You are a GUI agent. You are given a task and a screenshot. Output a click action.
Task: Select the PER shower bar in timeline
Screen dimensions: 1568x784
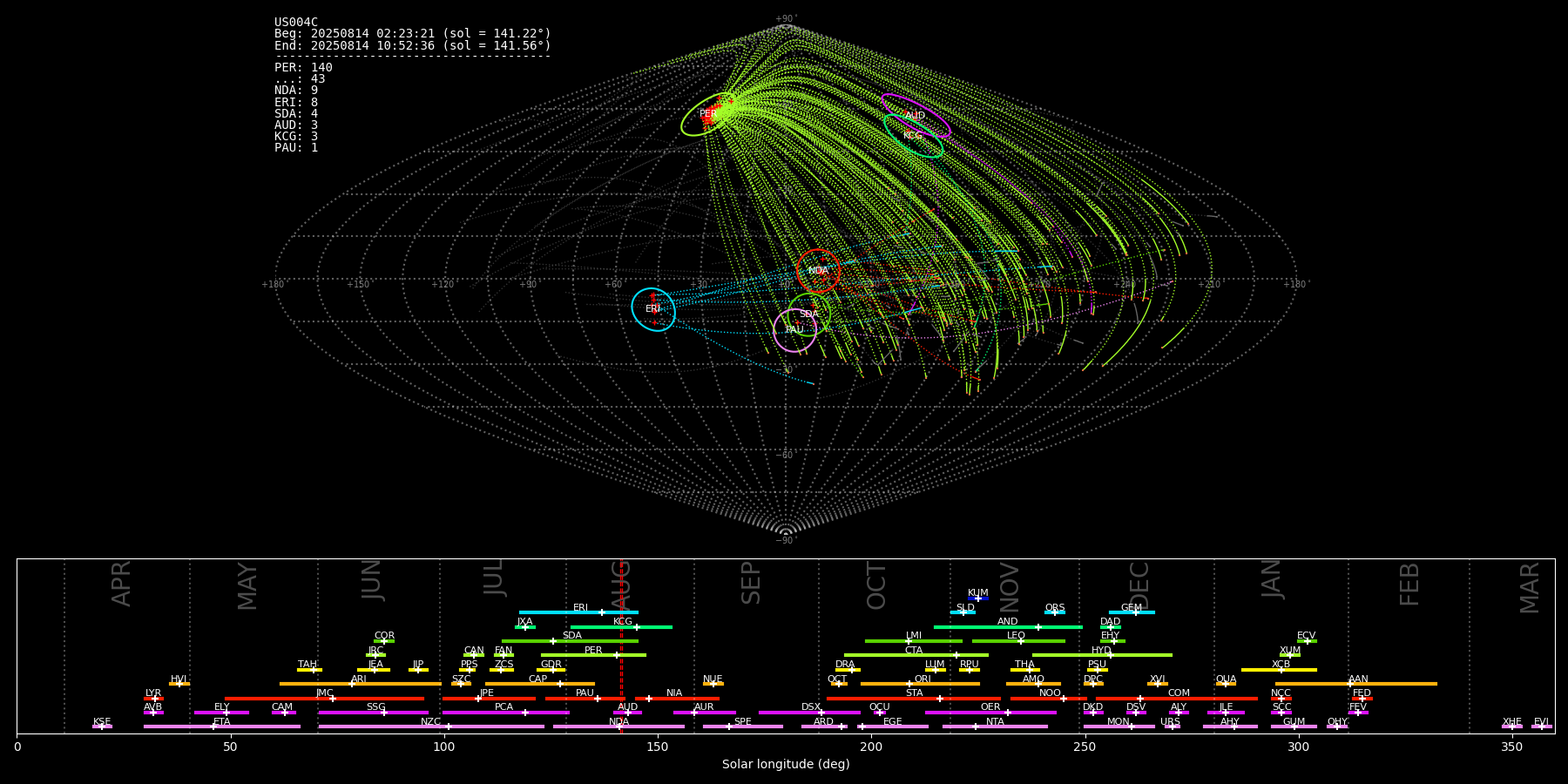click(x=593, y=655)
